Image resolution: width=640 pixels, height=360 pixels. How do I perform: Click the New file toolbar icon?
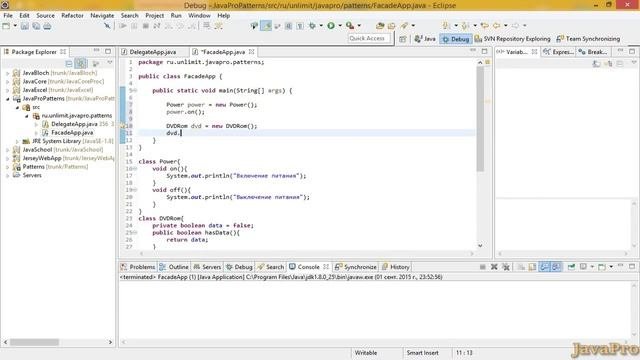[x=7, y=26]
